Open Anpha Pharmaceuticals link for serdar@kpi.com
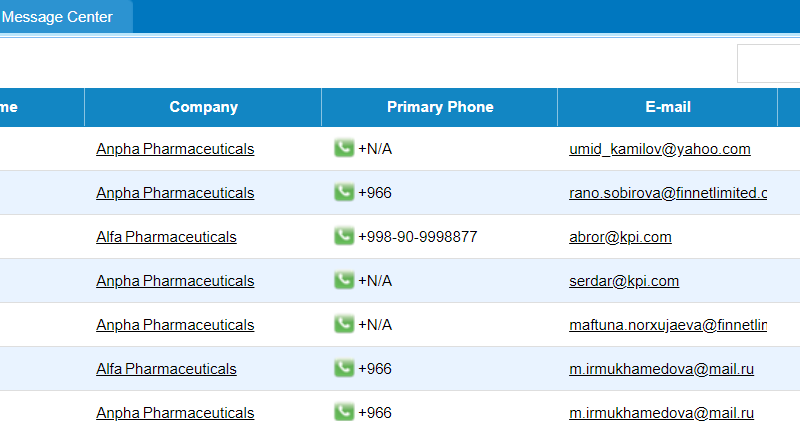The image size is (800, 421). point(175,281)
